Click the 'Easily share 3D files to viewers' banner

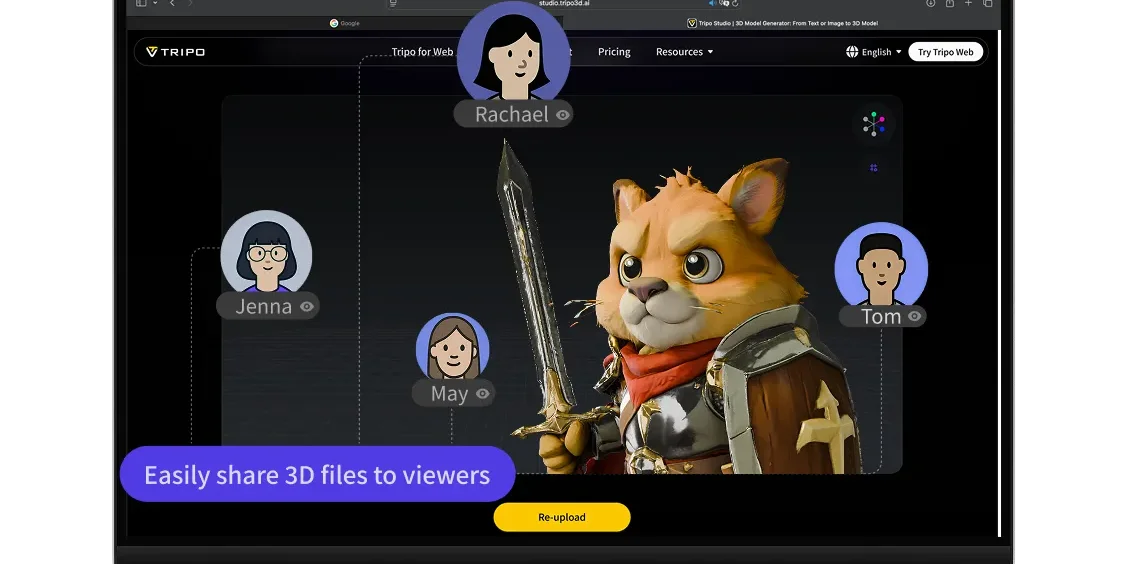tap(317, 474)
